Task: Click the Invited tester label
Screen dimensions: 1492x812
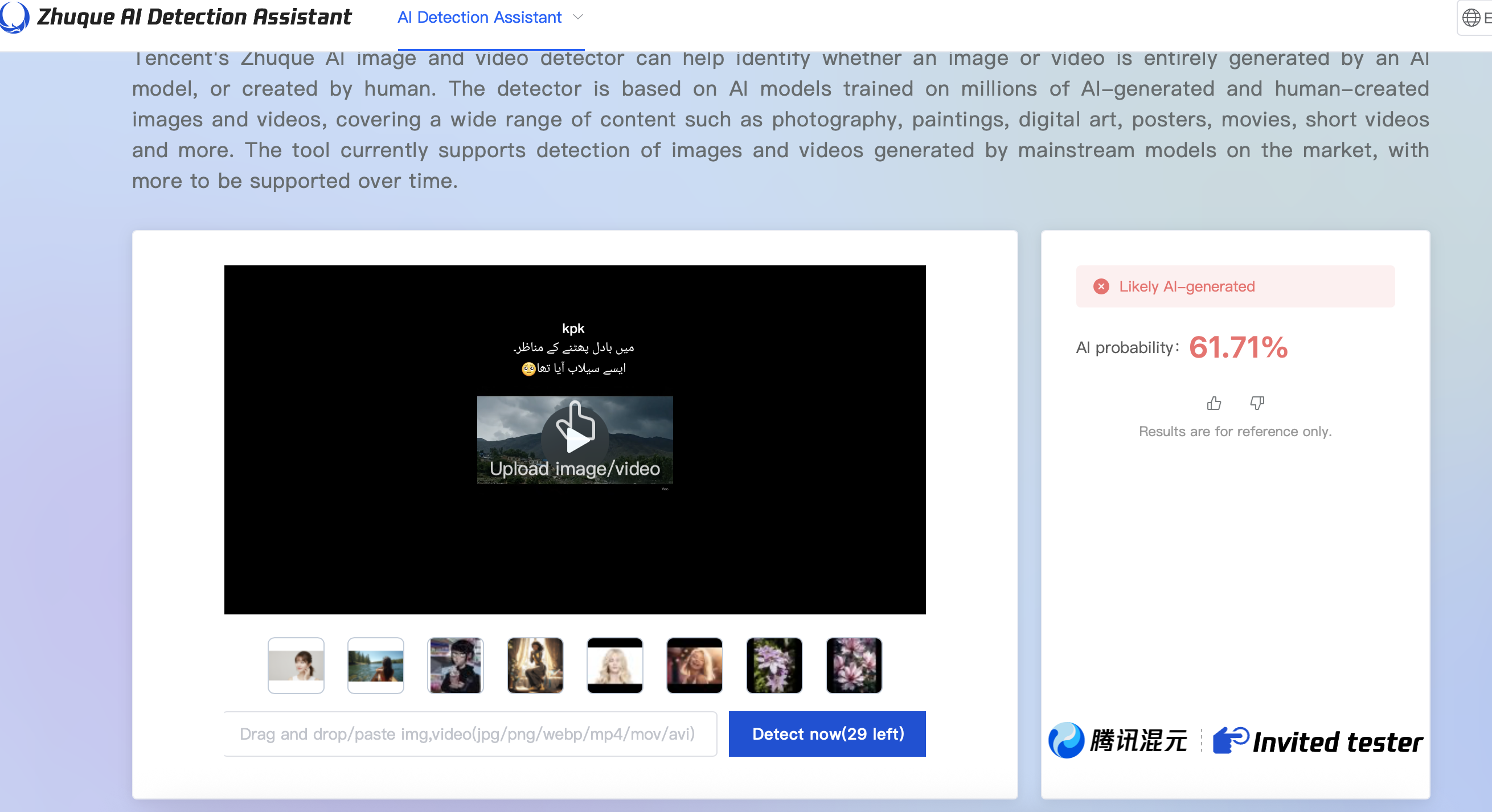Action: (1338, 743)
